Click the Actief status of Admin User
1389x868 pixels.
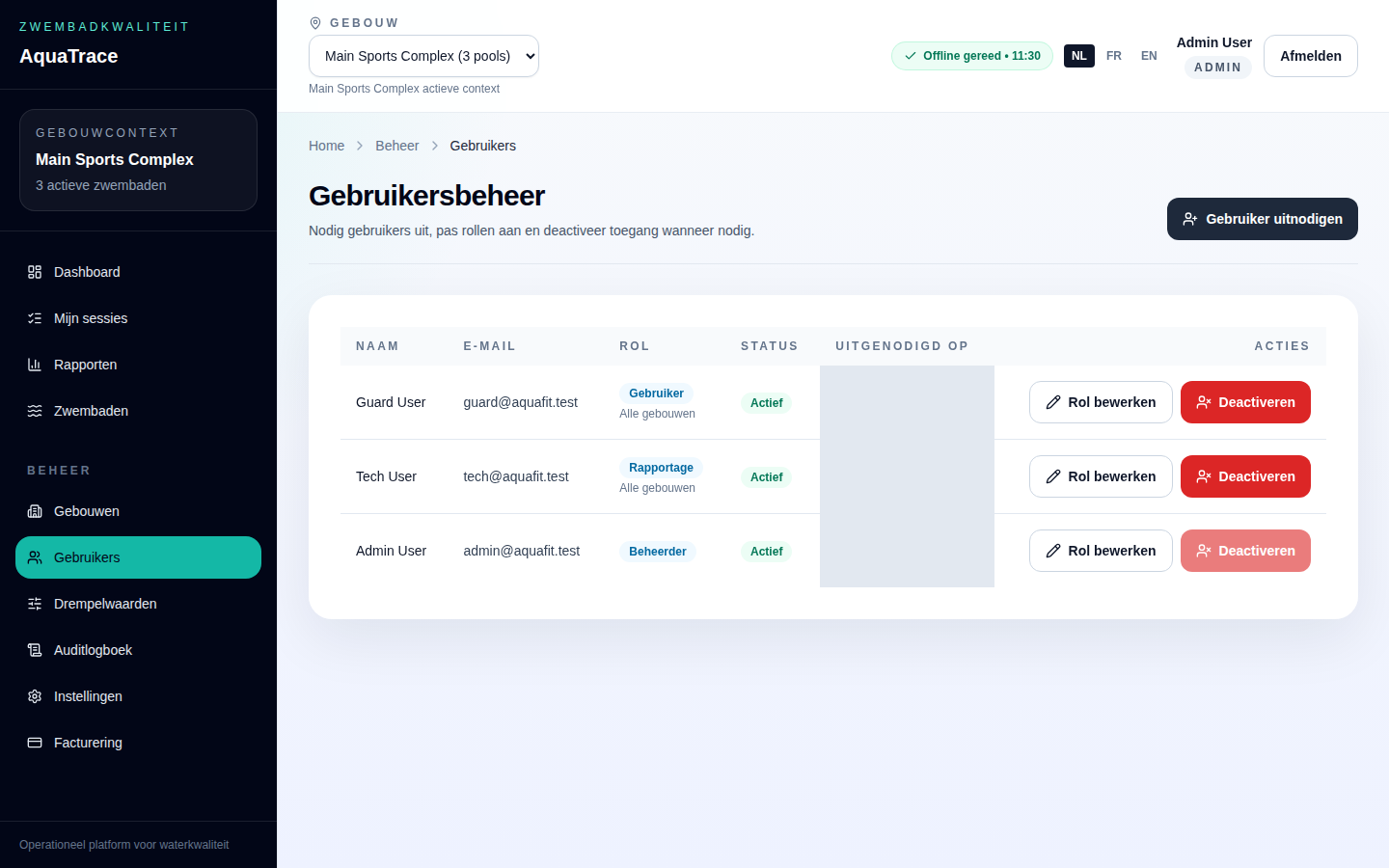(766, 552)
